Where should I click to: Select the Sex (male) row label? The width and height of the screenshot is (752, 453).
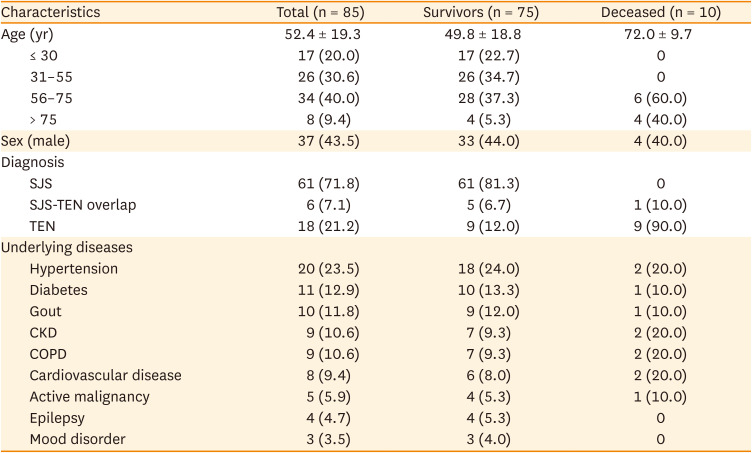pos(35,140)
